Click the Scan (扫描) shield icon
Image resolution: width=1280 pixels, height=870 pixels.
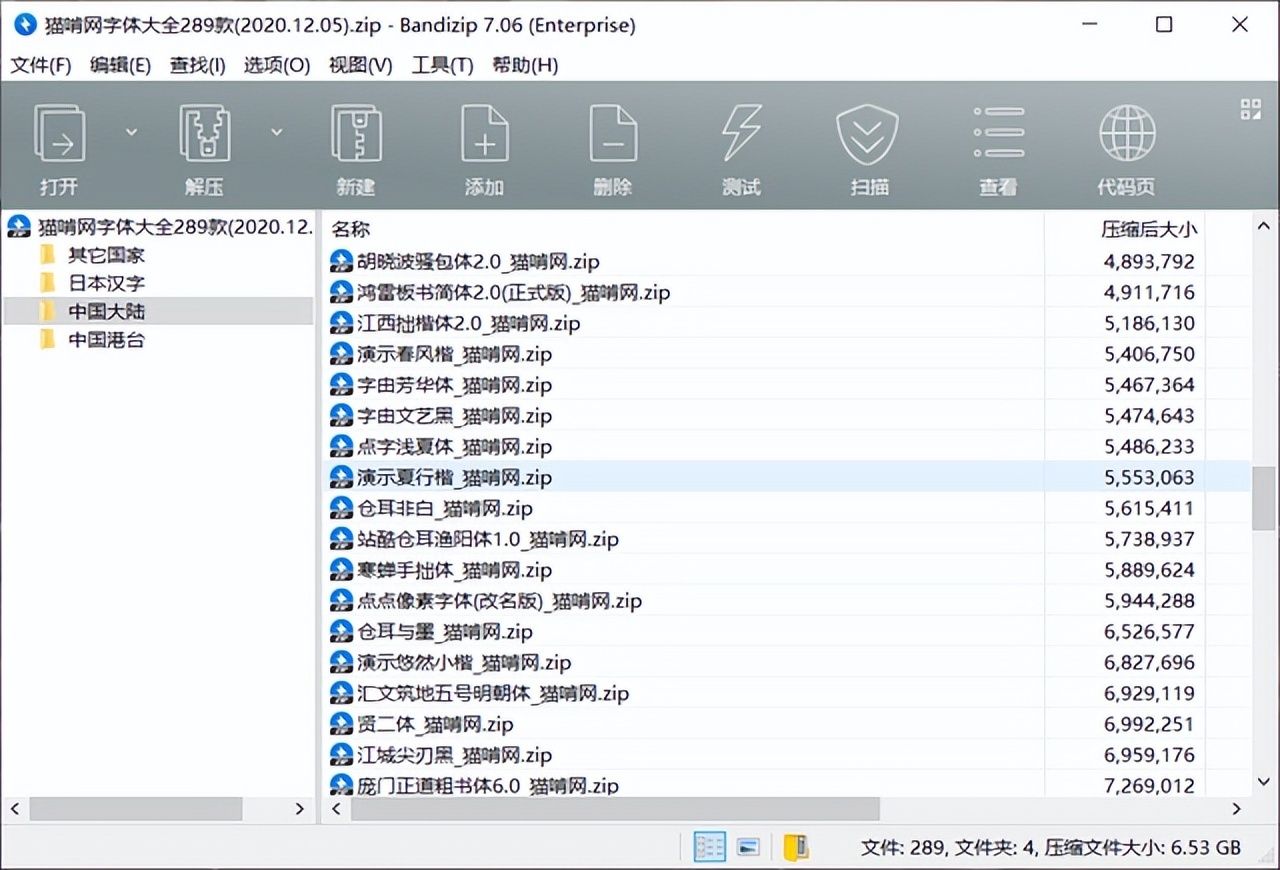(867, 135)
